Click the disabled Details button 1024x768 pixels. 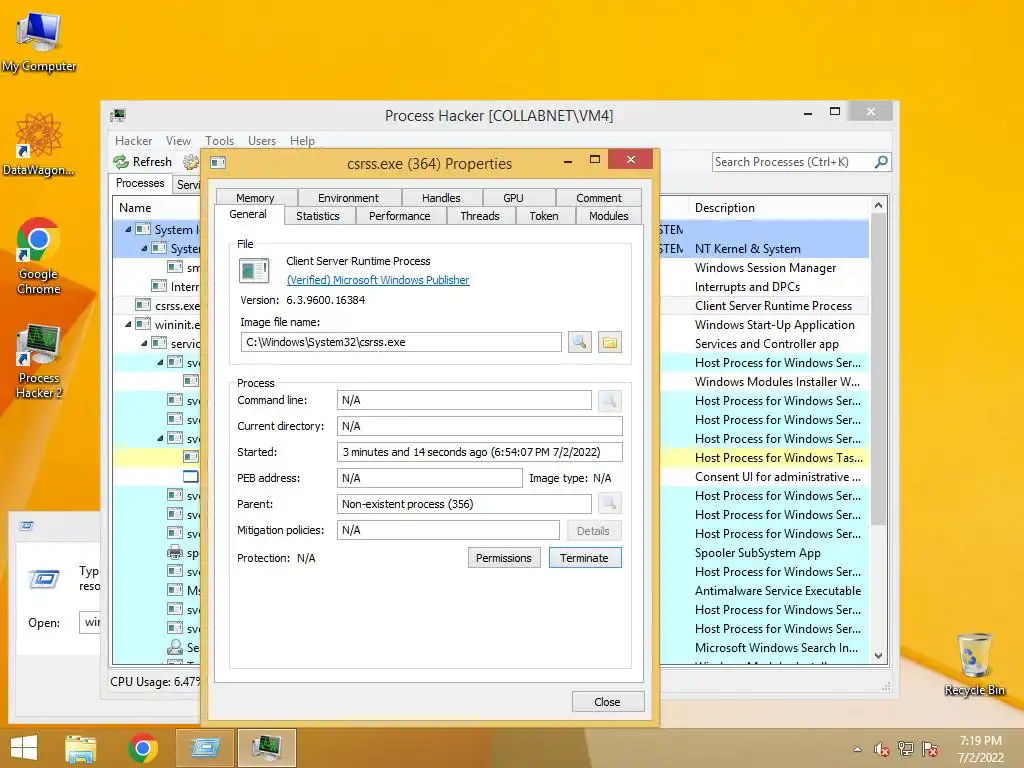tap(593, 531)
